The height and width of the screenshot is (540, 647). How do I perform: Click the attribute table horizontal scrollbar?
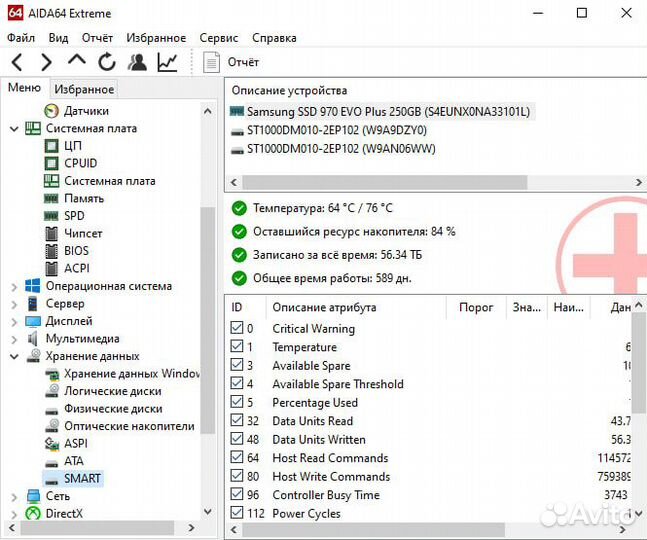click(373, 530)
